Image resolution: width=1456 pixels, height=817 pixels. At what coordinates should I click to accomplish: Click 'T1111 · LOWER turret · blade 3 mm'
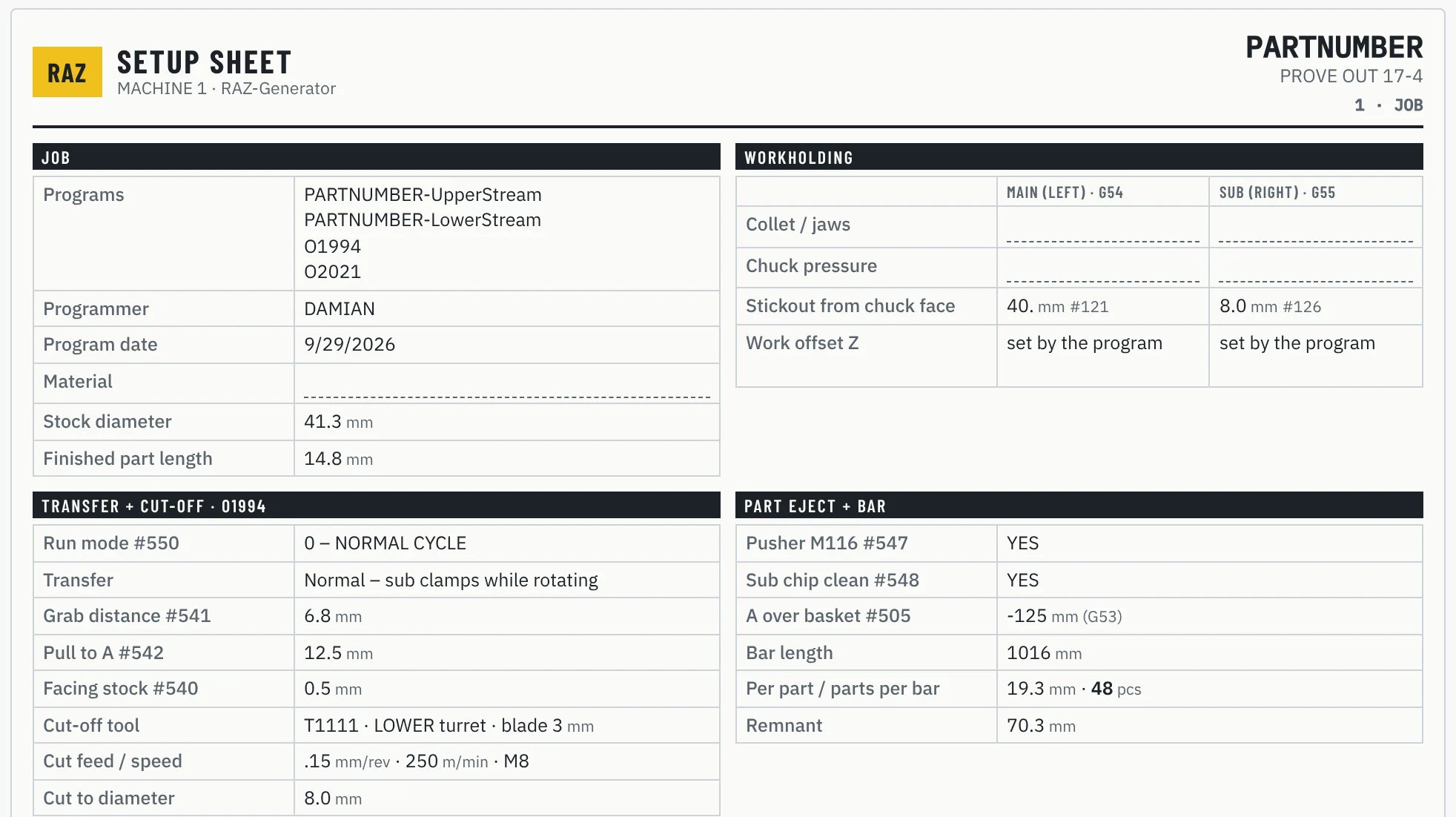pyautogui.click(x=449, y=726)
